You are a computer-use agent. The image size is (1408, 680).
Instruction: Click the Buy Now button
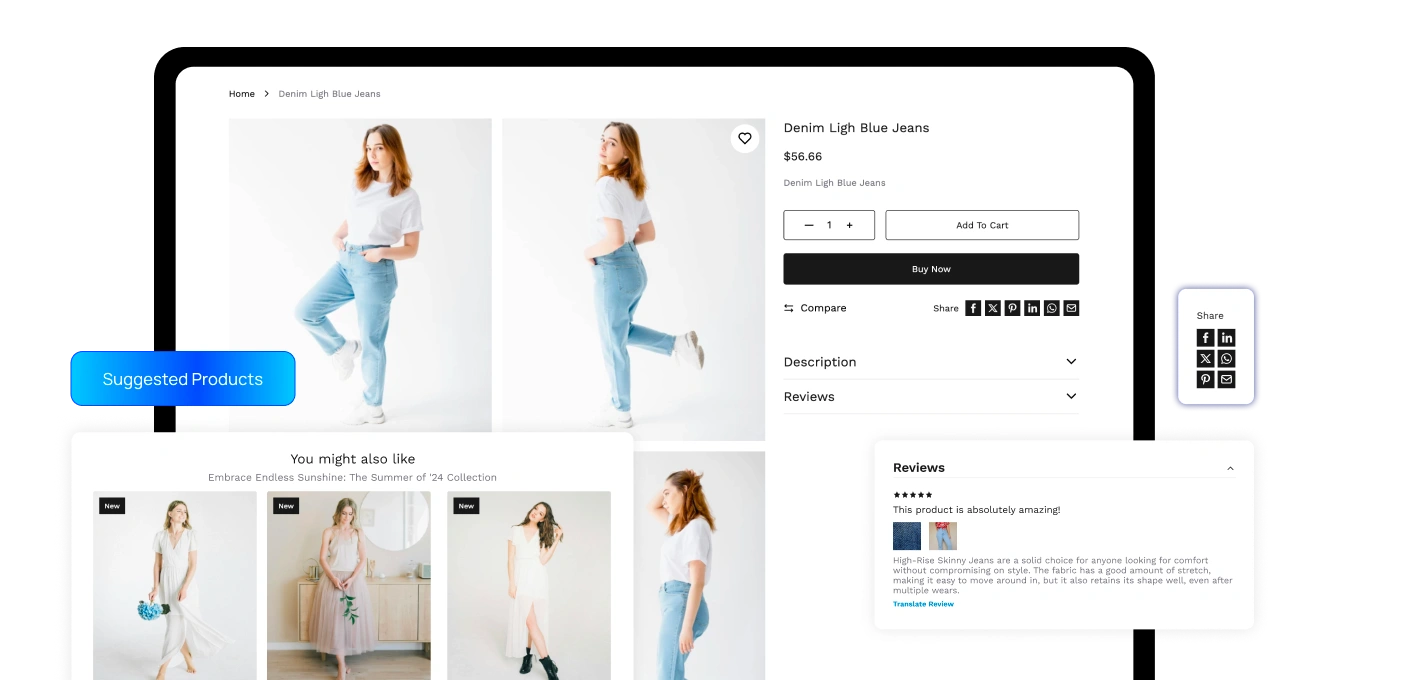pyautogui.click(x=931, y=269)
